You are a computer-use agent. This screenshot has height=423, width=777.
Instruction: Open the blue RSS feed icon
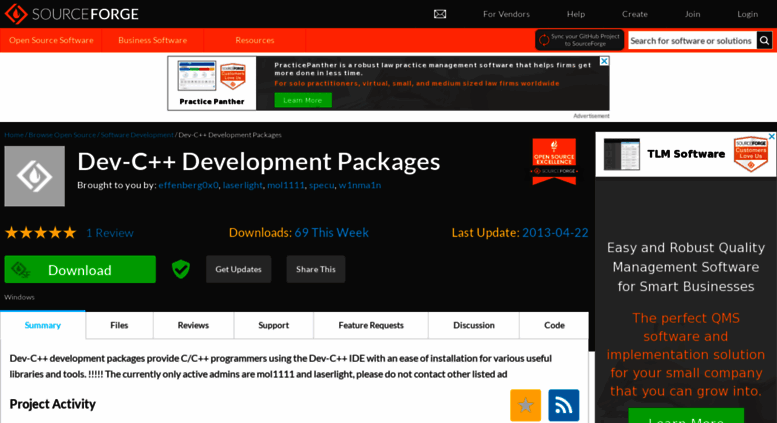pos(563,405)
